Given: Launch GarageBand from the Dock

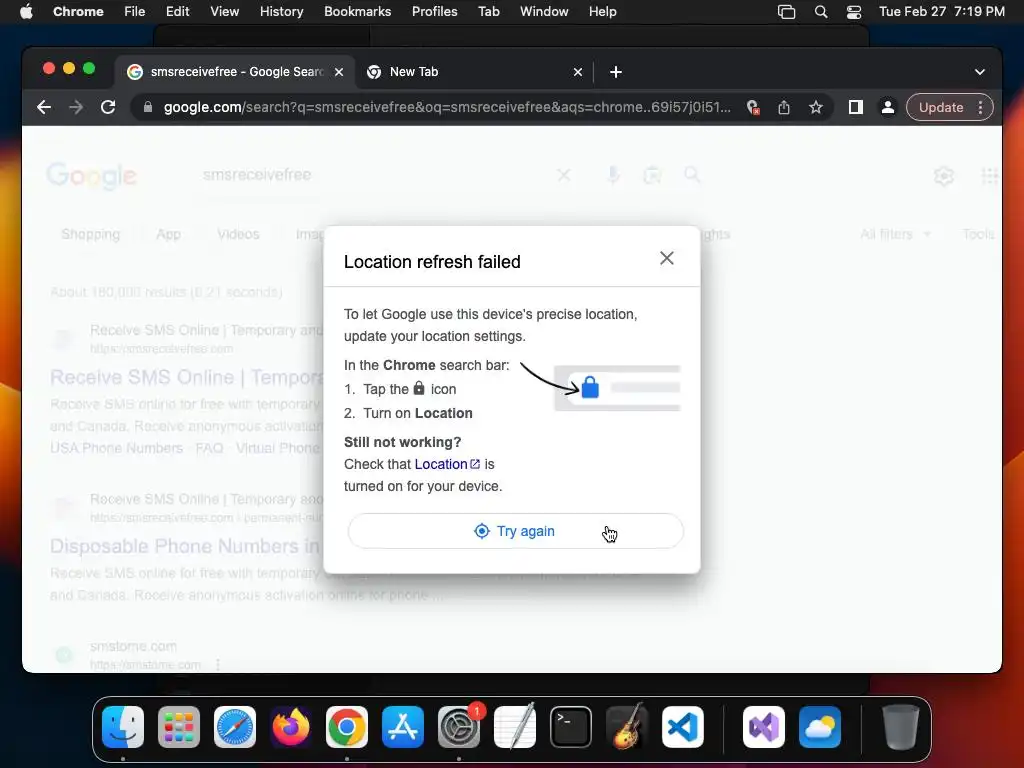Looking at the screenshot, I should coord(627,727).
